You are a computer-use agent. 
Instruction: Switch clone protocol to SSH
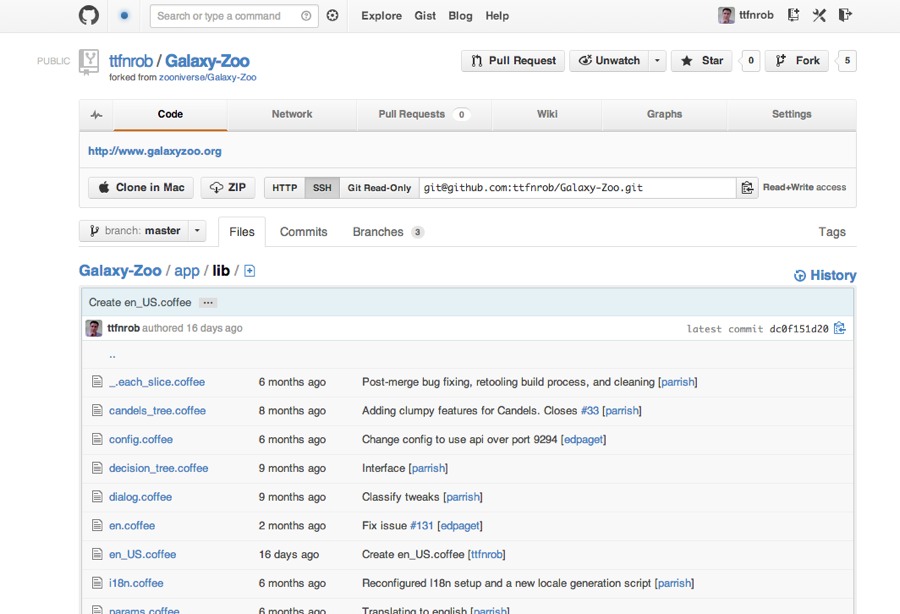pos(321,188)
